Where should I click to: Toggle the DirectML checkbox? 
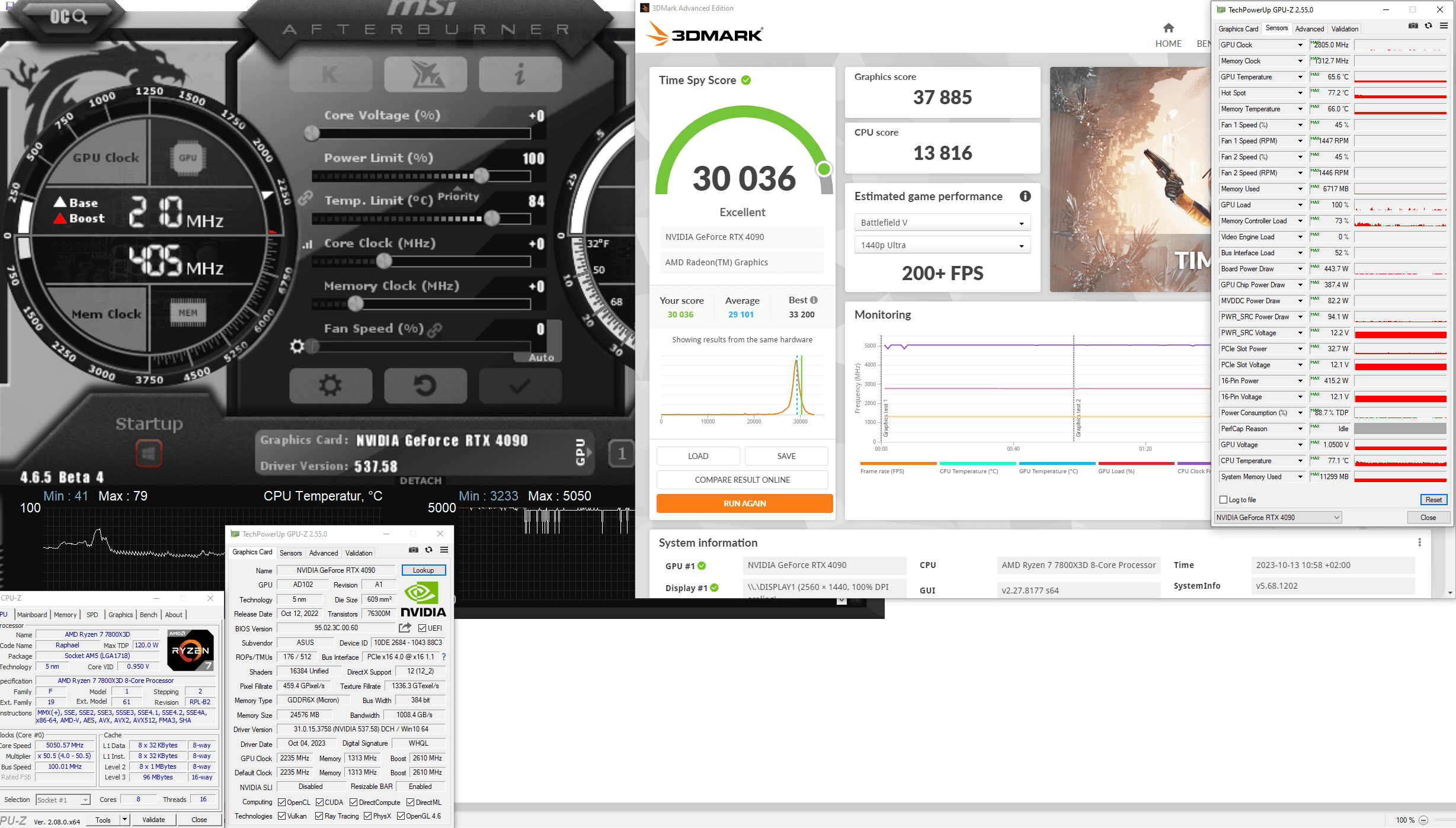[x=410, y=802]
